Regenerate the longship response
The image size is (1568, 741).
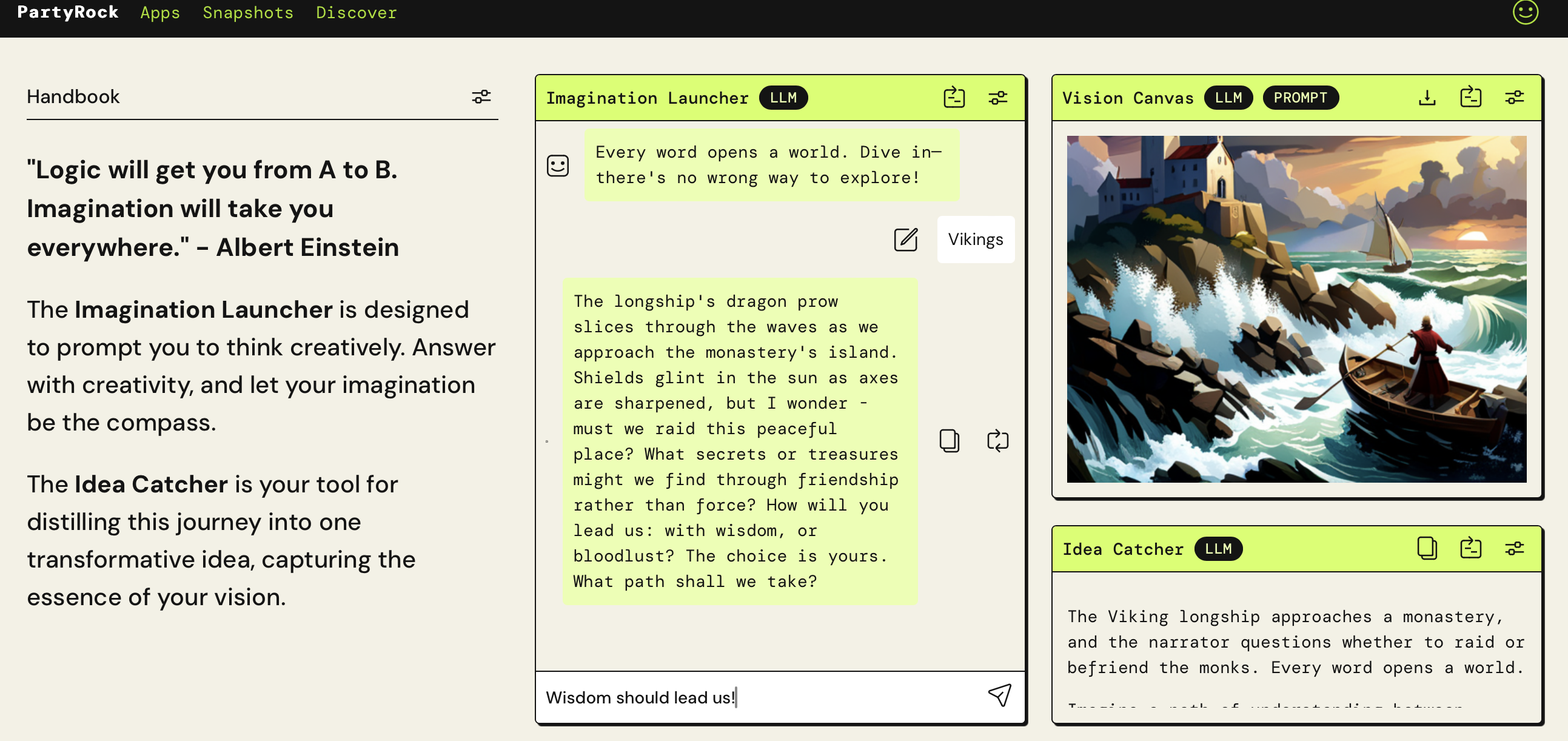click(997, 440)
